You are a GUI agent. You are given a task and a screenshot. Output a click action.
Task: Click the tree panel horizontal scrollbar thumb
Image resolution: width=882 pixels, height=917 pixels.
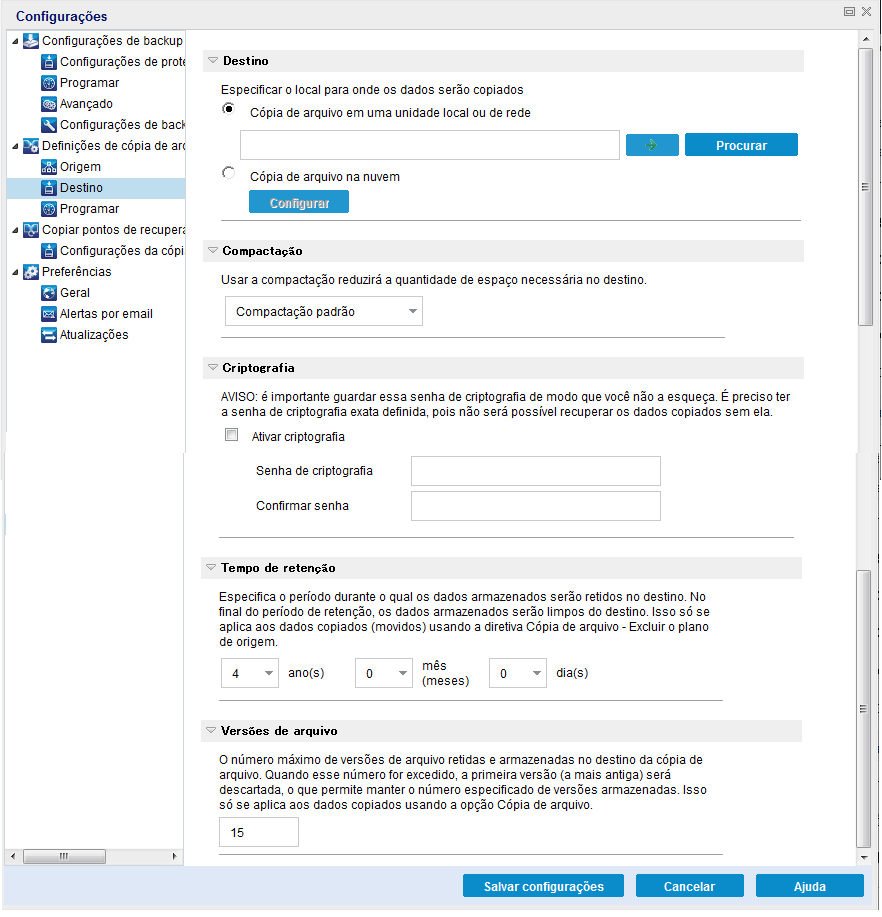[64, 857]
